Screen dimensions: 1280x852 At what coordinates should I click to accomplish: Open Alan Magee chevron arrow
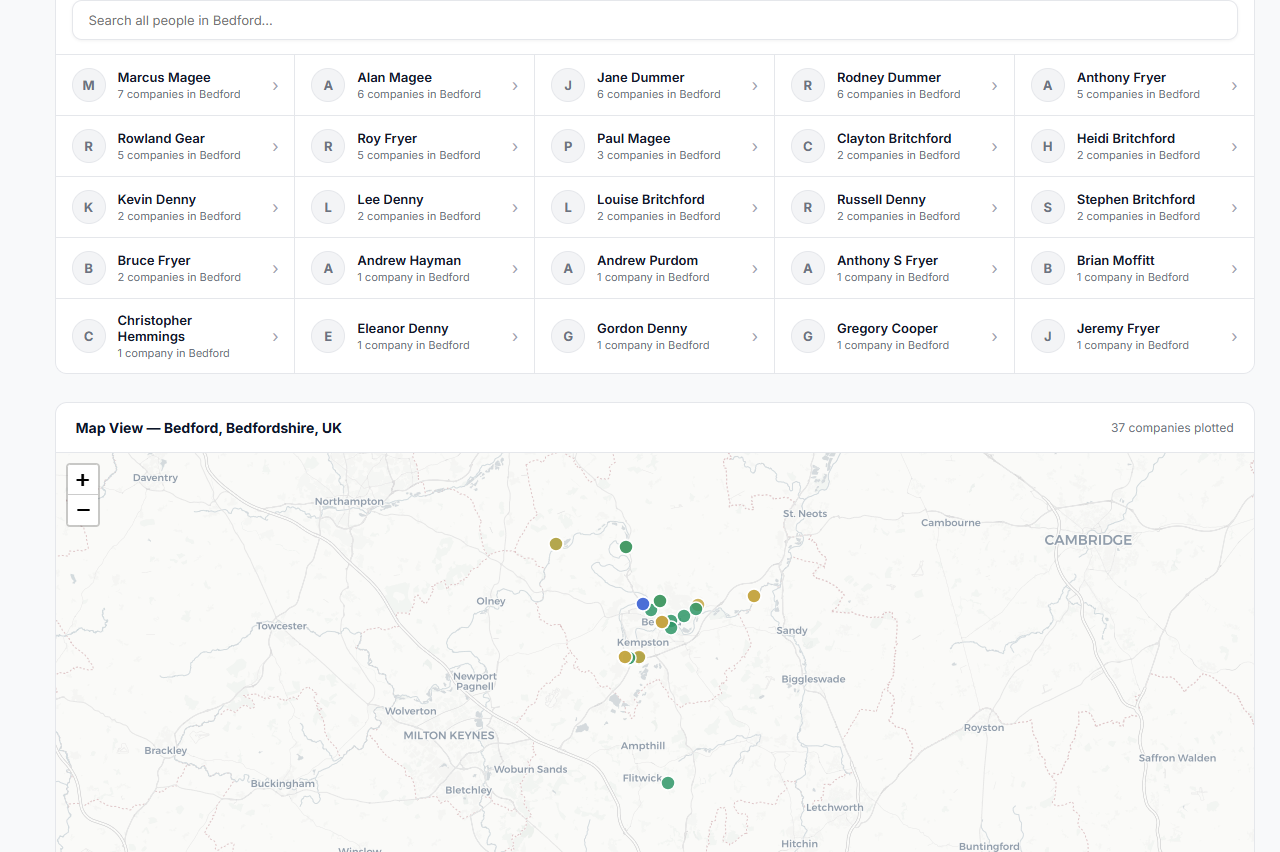coord(515,86)
